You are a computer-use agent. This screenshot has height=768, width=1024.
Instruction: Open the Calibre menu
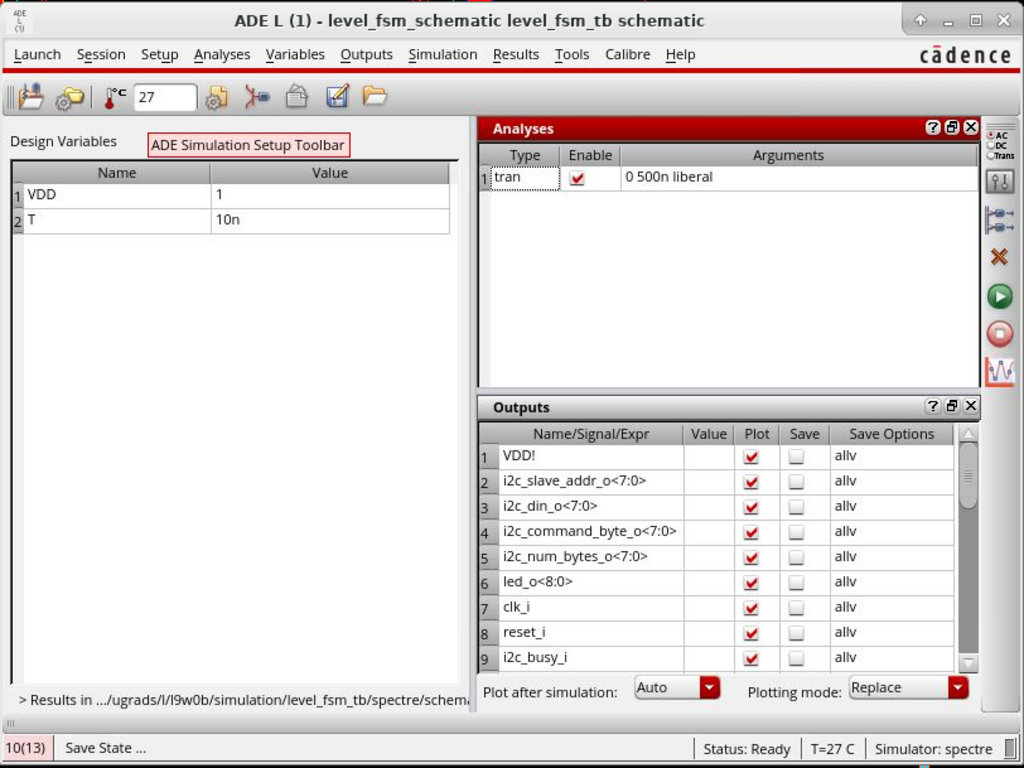coord(628,55)
